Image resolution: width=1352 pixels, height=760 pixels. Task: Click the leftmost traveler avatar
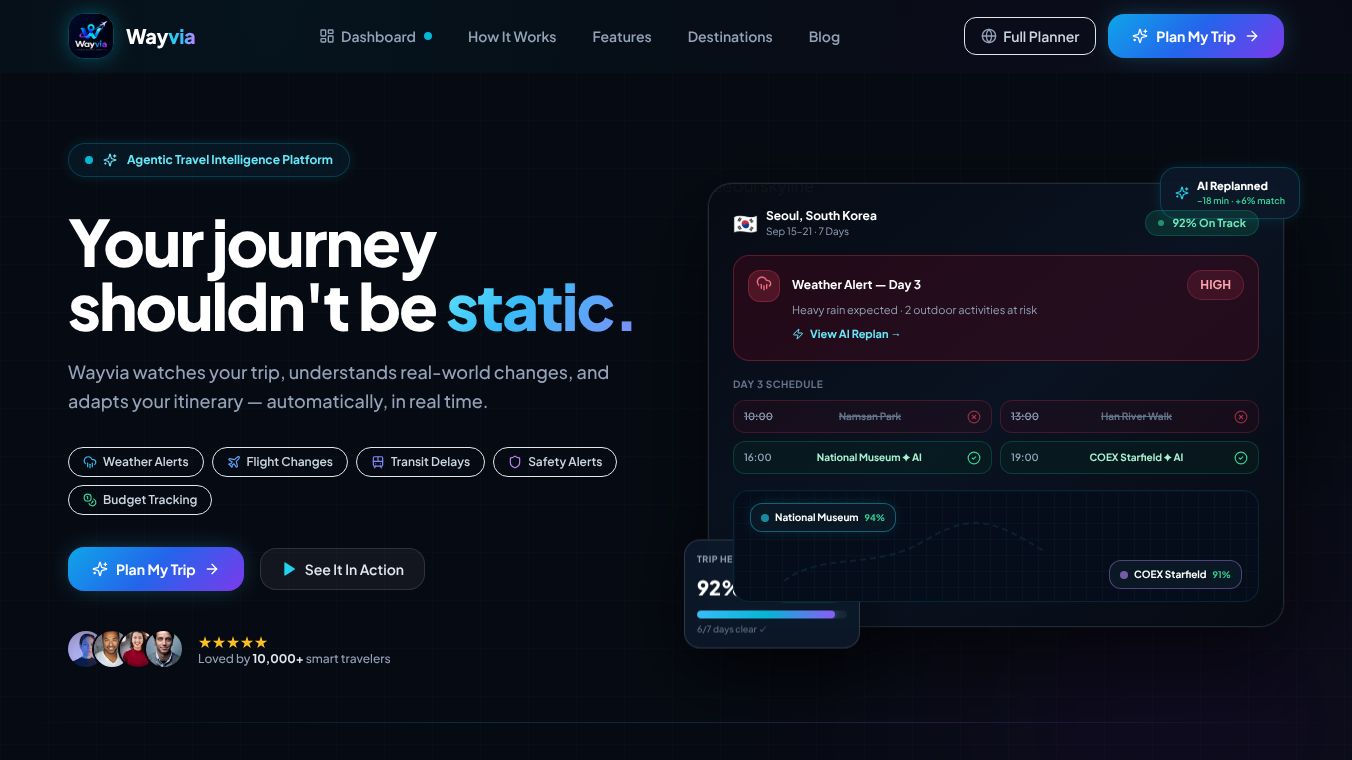pyautogui.click(x=85, y=649)
